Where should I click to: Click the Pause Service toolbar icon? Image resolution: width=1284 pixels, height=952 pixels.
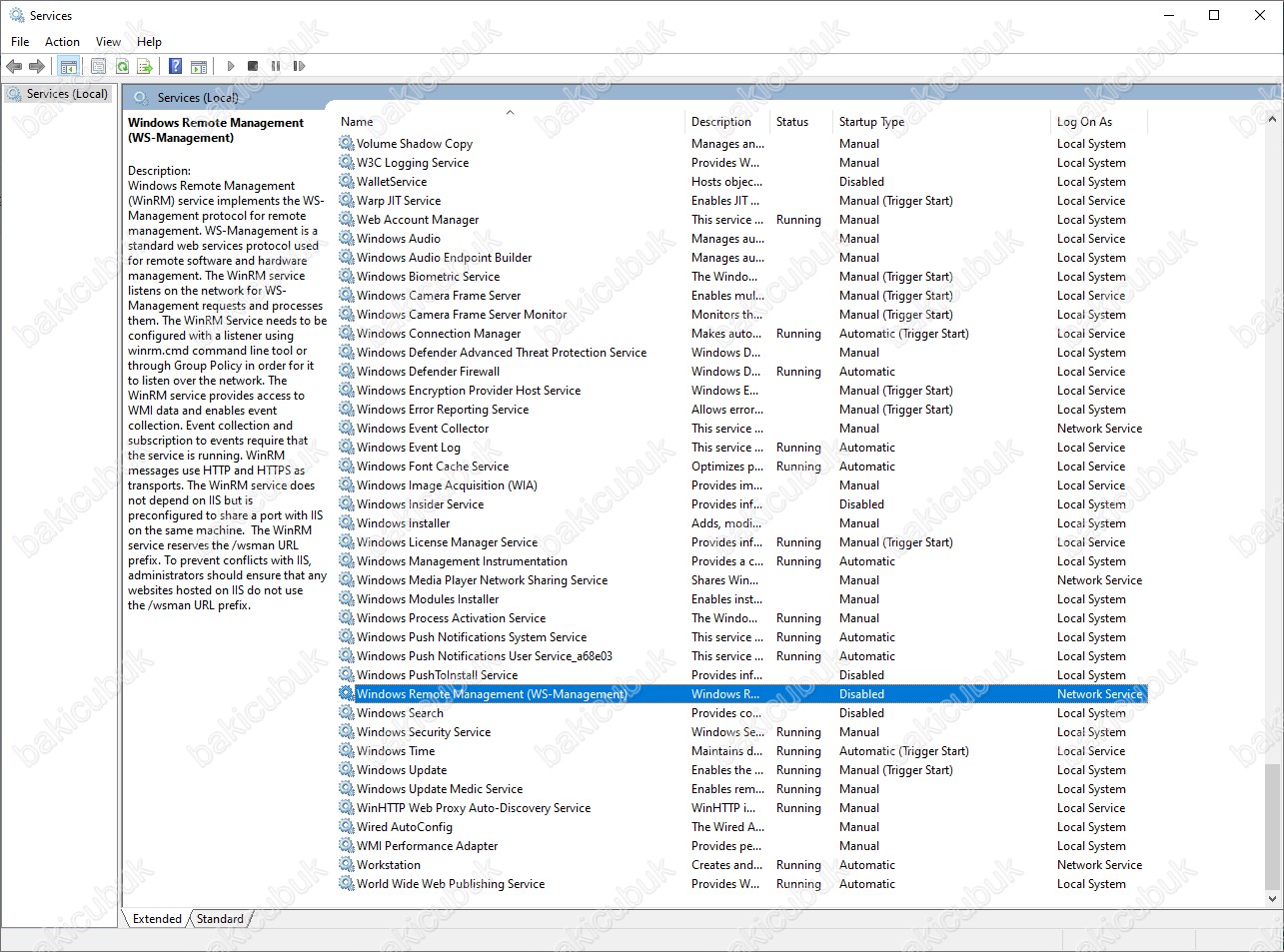pyautogui.click(x=276, y=66)
